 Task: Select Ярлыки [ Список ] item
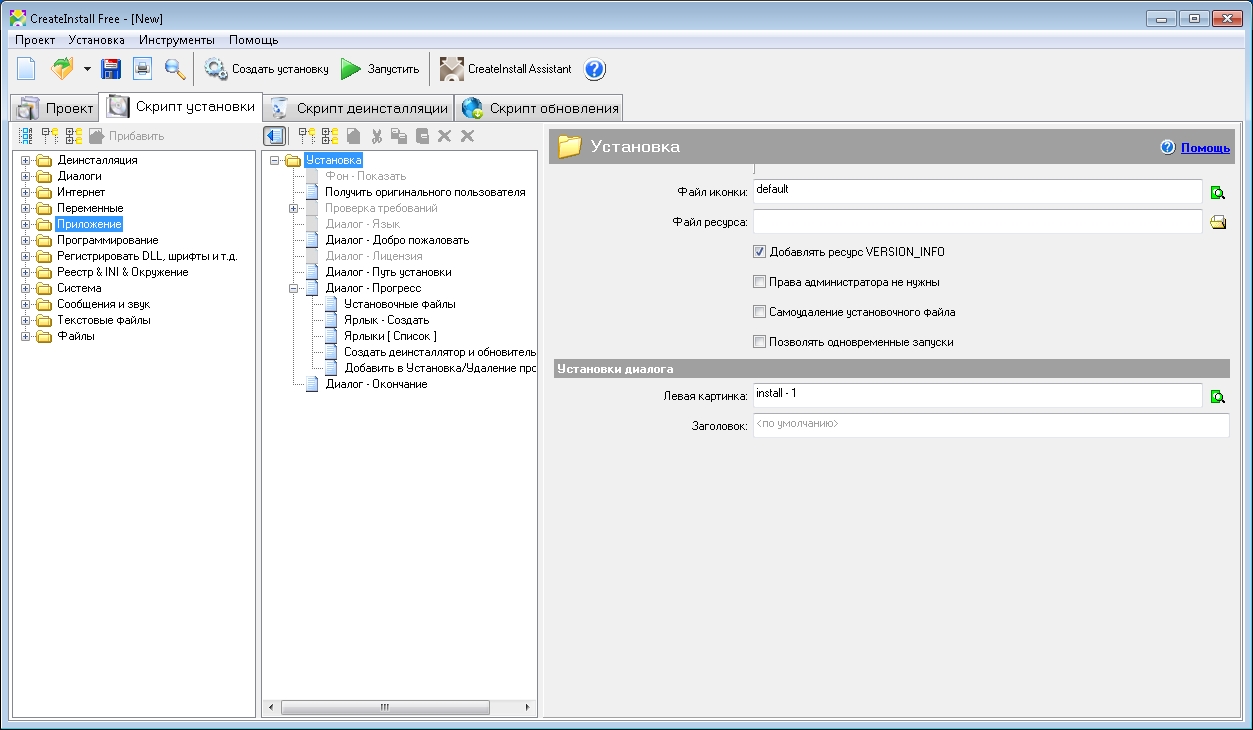click(x=390, y=336)
